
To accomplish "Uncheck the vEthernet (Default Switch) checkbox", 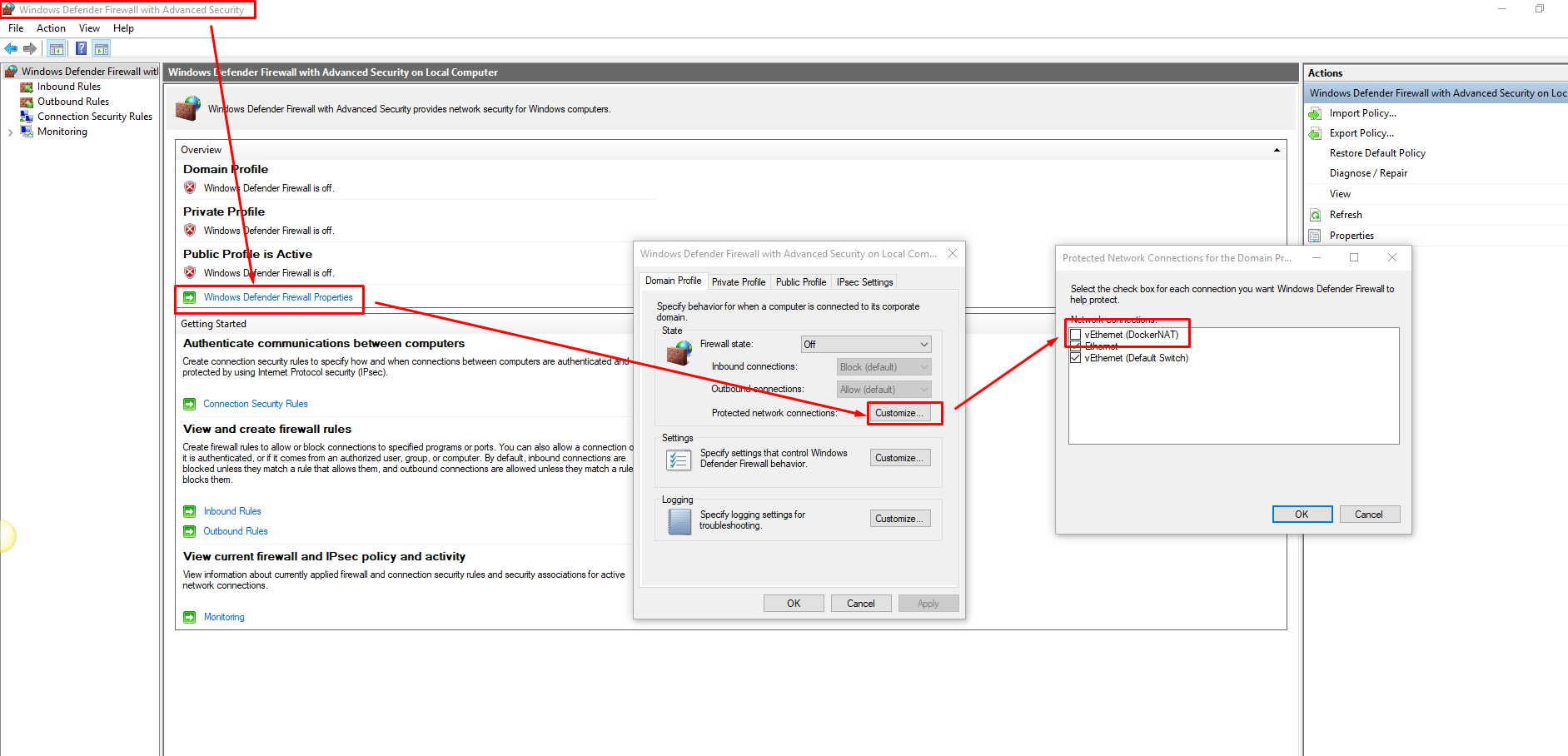I will (1075, 358).
